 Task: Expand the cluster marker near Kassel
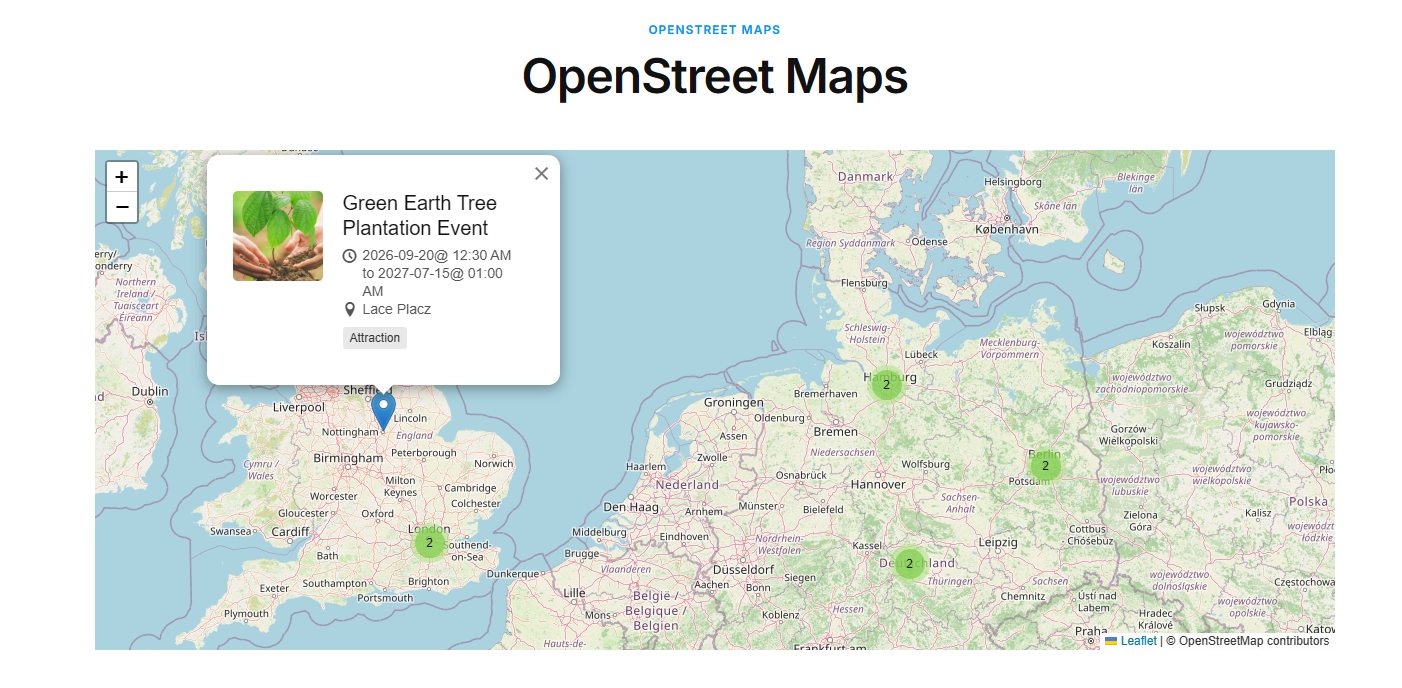pos(909,564)
